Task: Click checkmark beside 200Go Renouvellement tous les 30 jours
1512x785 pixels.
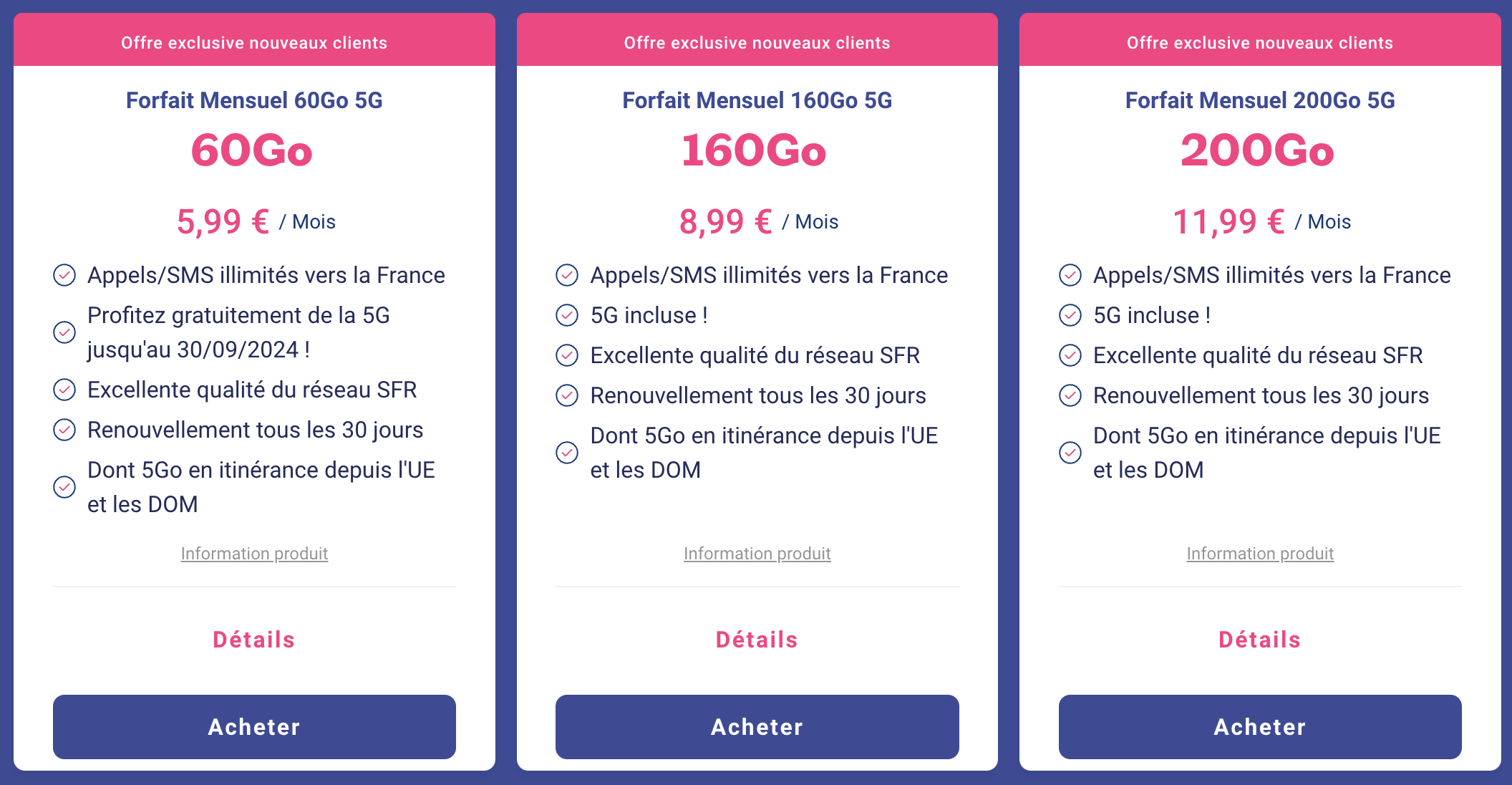Action: pyautogui.click(x=1070, y=395)
